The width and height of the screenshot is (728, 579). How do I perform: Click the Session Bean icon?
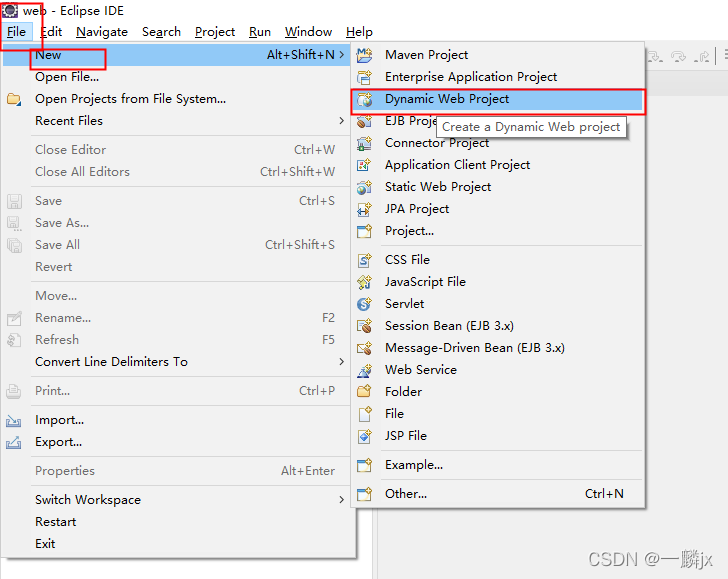click(x=364, y=326)
